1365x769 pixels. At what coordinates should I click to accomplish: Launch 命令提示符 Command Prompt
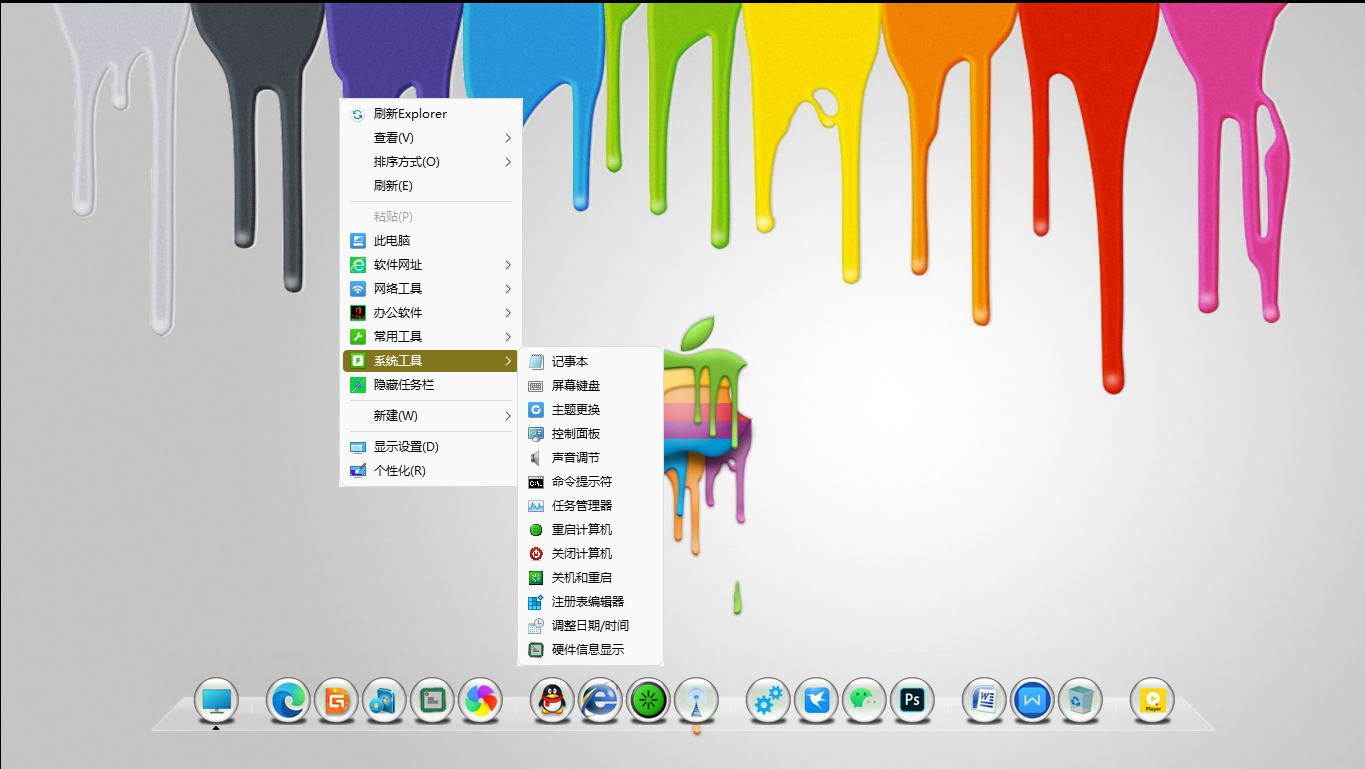click(590, 482)
